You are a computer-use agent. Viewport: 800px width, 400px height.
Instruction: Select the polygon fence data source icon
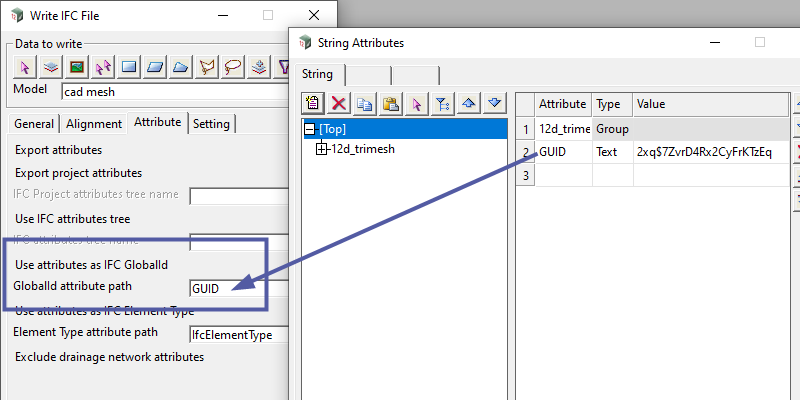[x=207, y=66]
